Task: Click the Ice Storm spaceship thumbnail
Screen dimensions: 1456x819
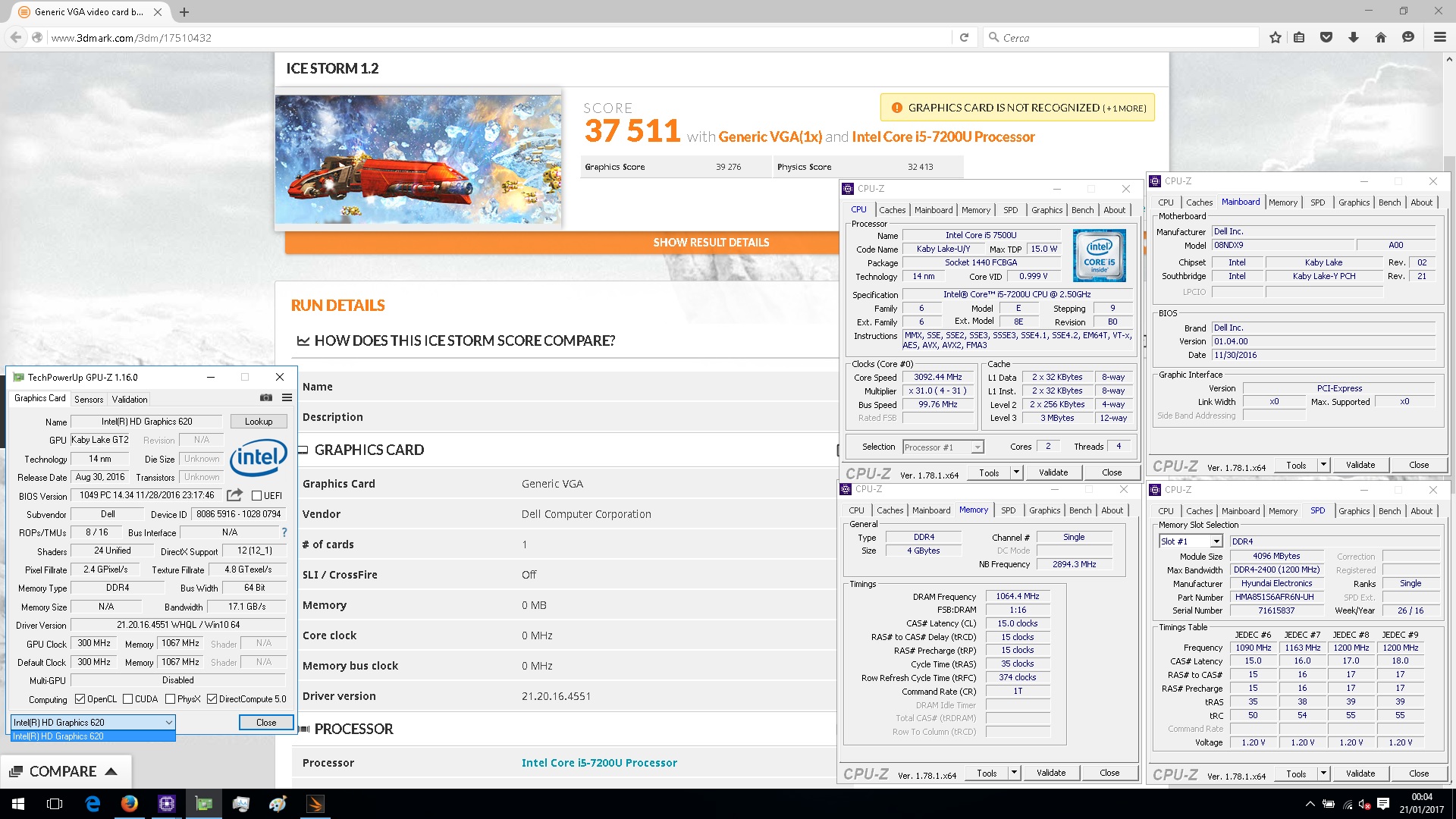Action: pyautogui.click(x=419, y=158)
